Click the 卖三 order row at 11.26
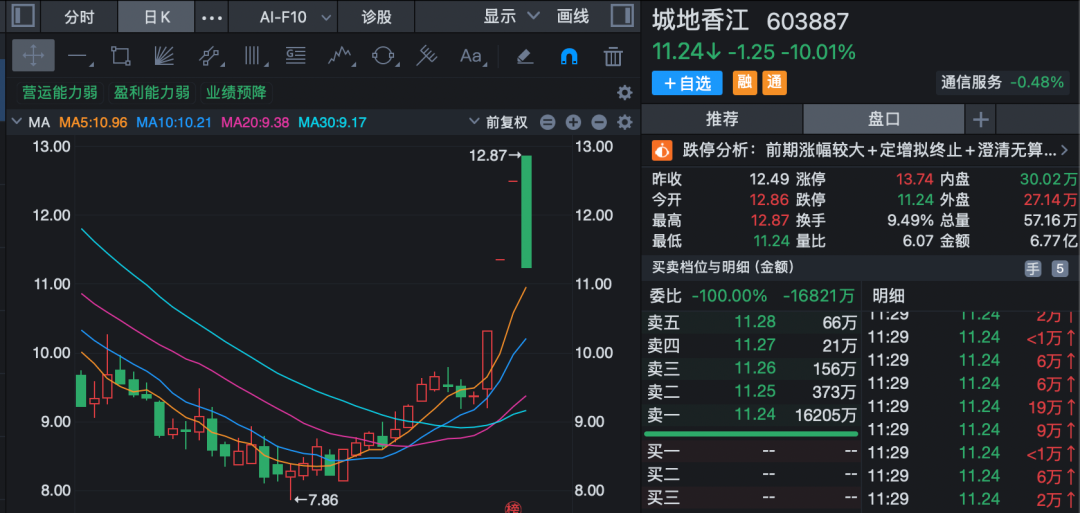 tap(751, 368)
